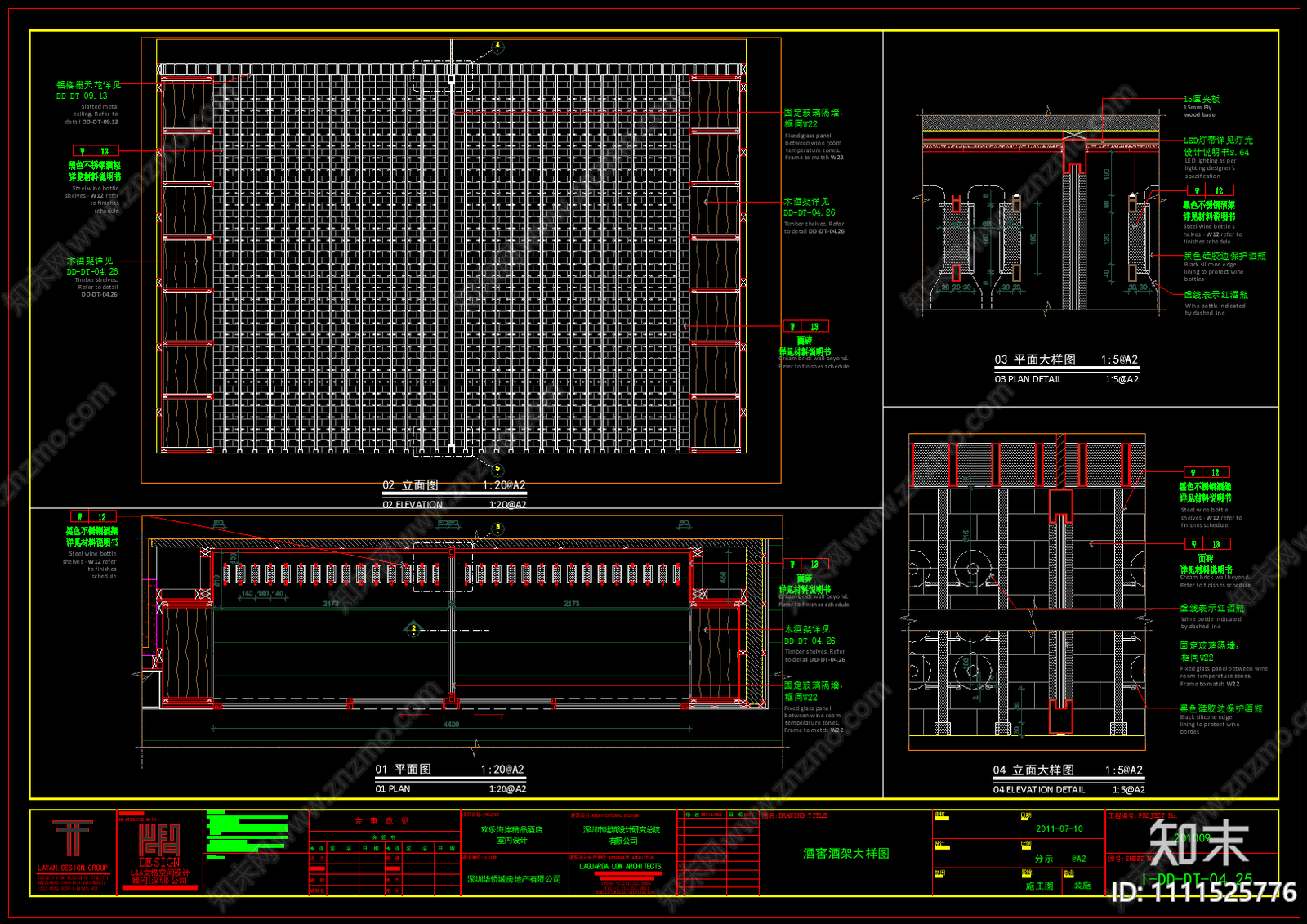
Task: Click 'Wine bottle indicated by dashed line' in plan detail
Action: [x=1215, y=310]
